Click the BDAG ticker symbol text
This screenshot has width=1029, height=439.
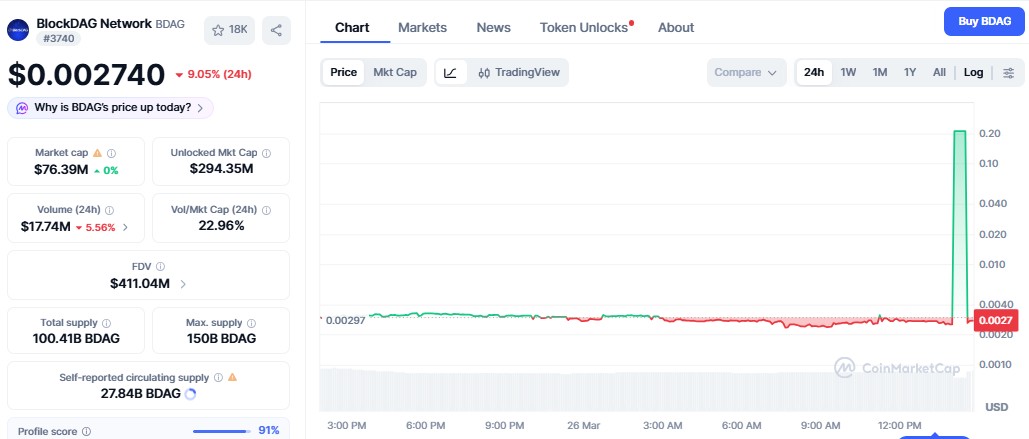click(x=170, y=24)
